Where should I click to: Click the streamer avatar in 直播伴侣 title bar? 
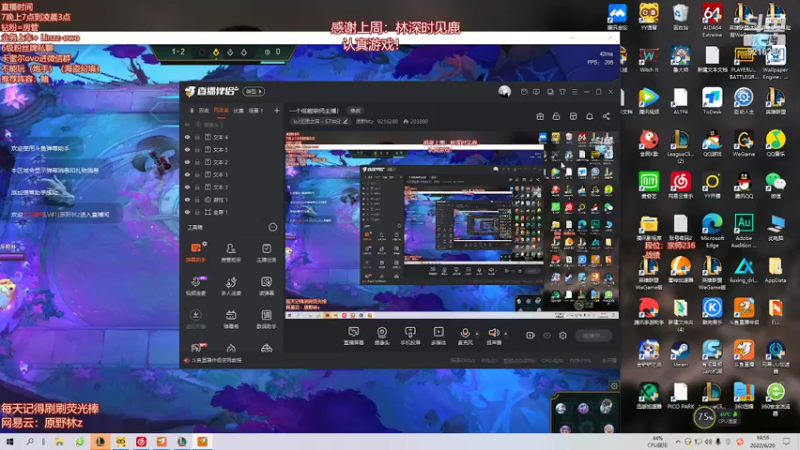(504, 91)
